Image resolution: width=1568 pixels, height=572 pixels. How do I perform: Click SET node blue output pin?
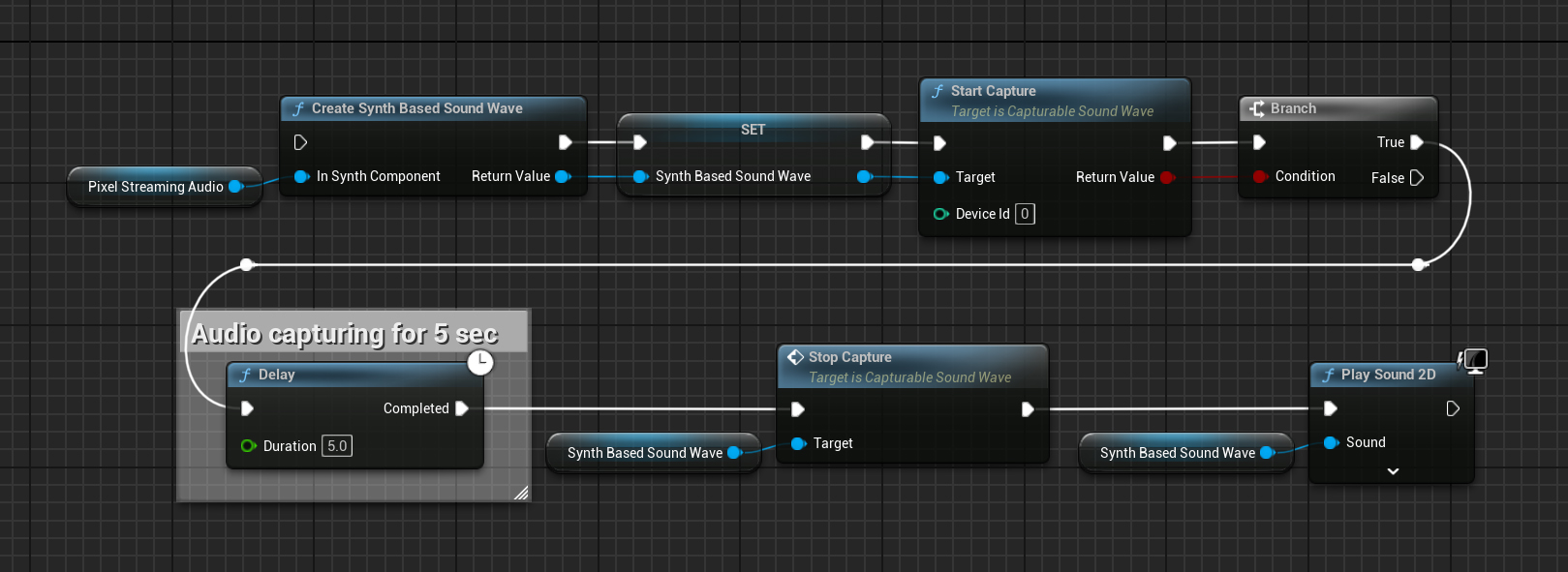pyautogui.click(x=865, y=176)
